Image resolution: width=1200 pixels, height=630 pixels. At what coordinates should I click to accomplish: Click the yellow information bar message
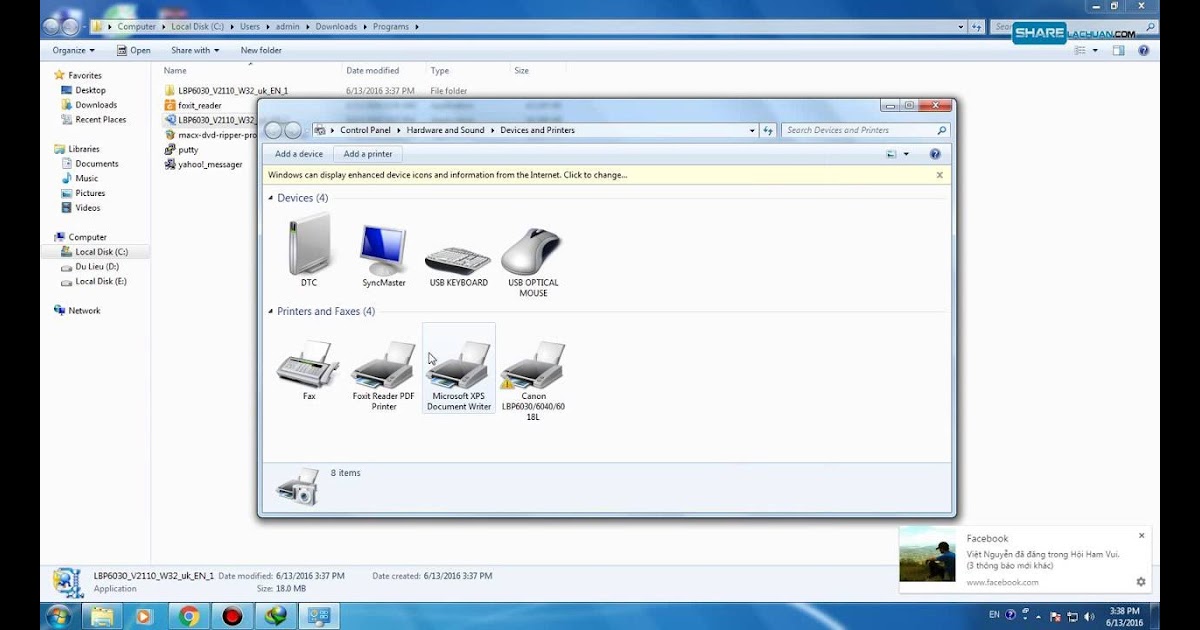pos(448,175)
